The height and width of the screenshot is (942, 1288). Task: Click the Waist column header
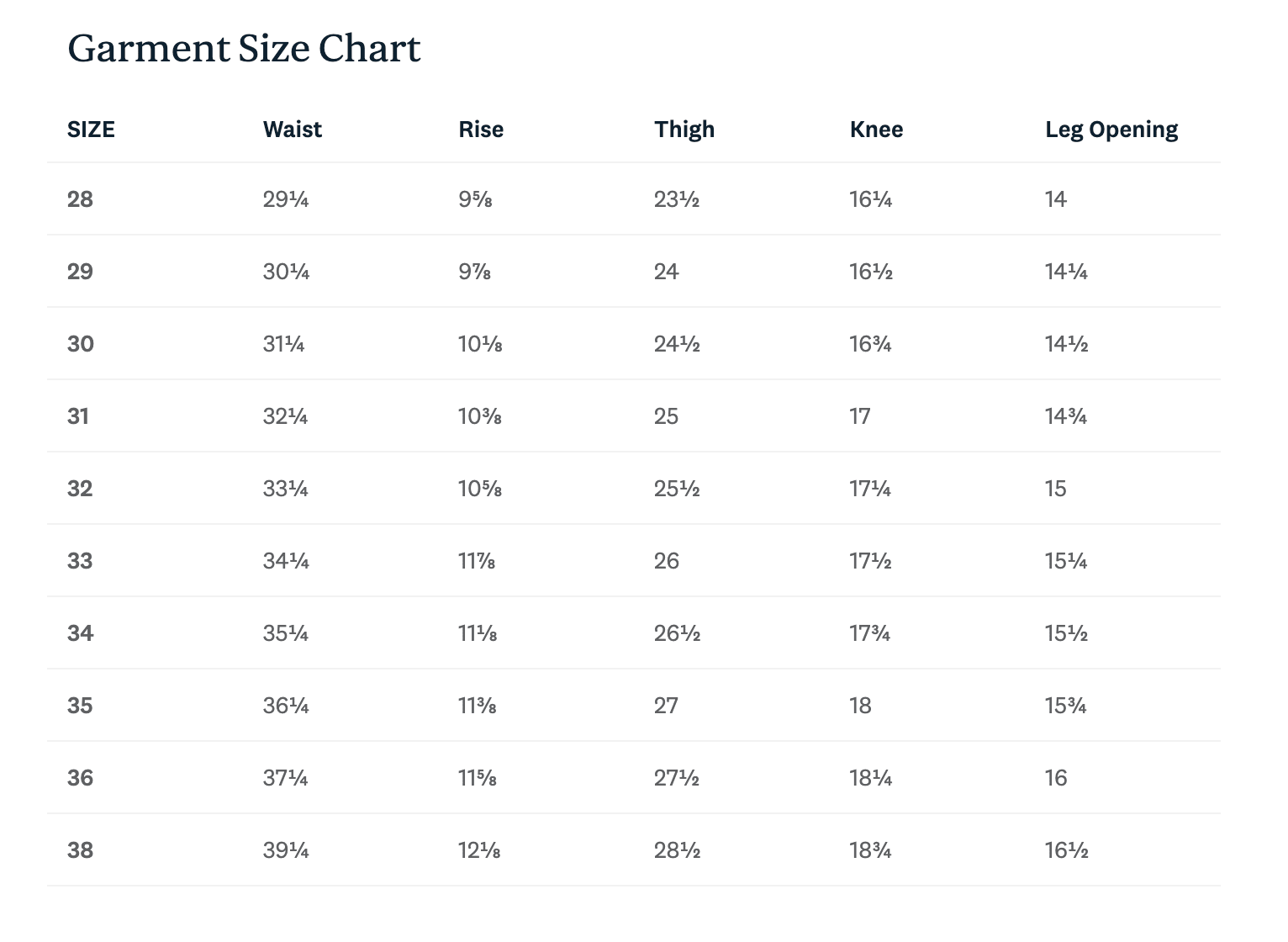292,130
